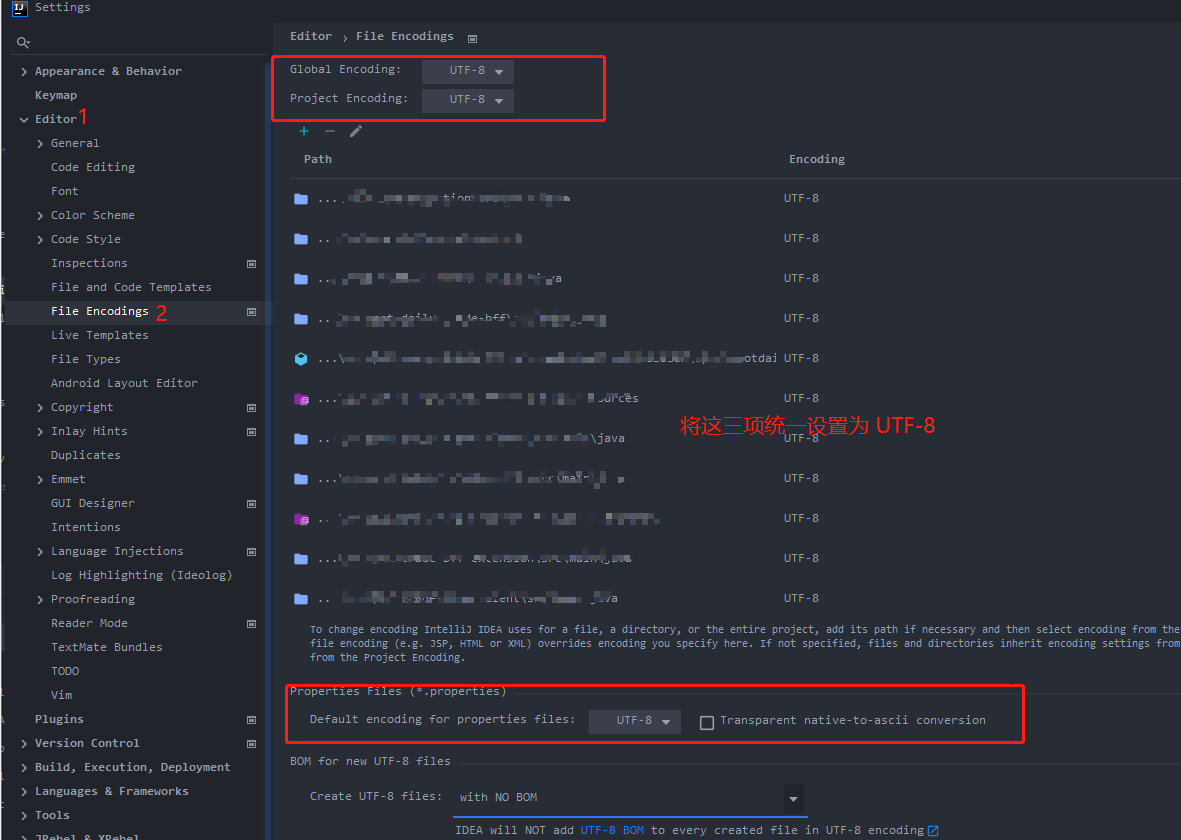Click the module cube icon in path list
Viewport: 1181px width, 840px height.
tap(301, 359)
